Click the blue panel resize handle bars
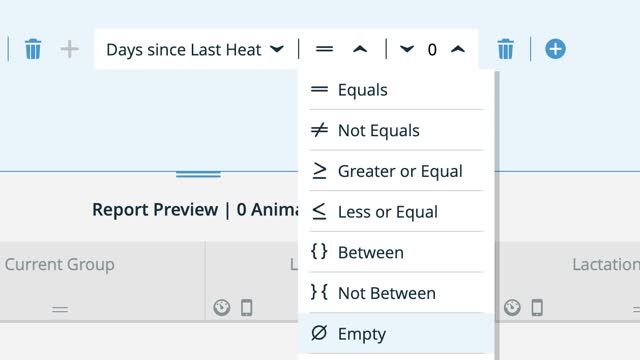This screenshot has height=360, width=640. point(198,174)
